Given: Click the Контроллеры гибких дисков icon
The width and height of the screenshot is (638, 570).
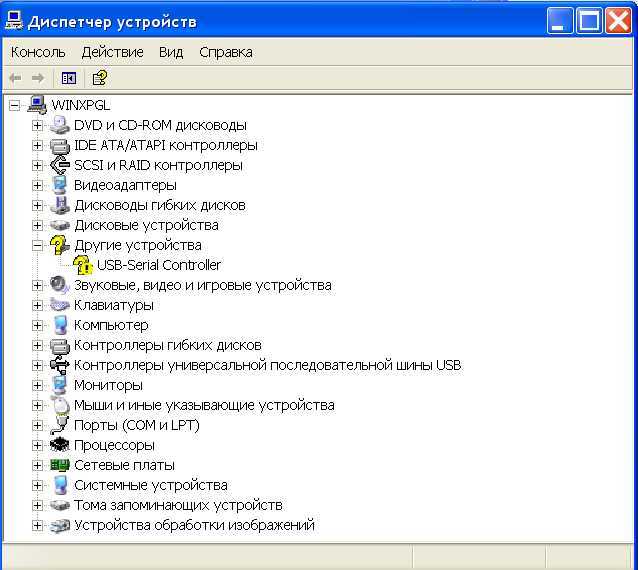Looking at the screenshot, I should [x=60, y=345].
